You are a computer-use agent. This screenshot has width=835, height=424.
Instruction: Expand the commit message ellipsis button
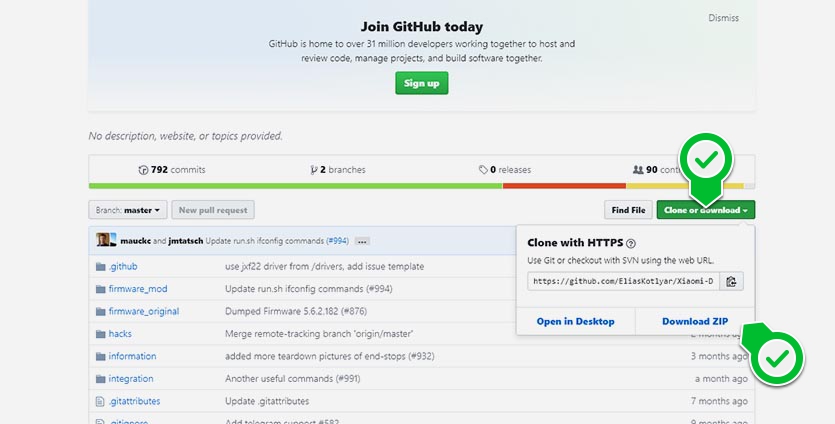[362, 241]
